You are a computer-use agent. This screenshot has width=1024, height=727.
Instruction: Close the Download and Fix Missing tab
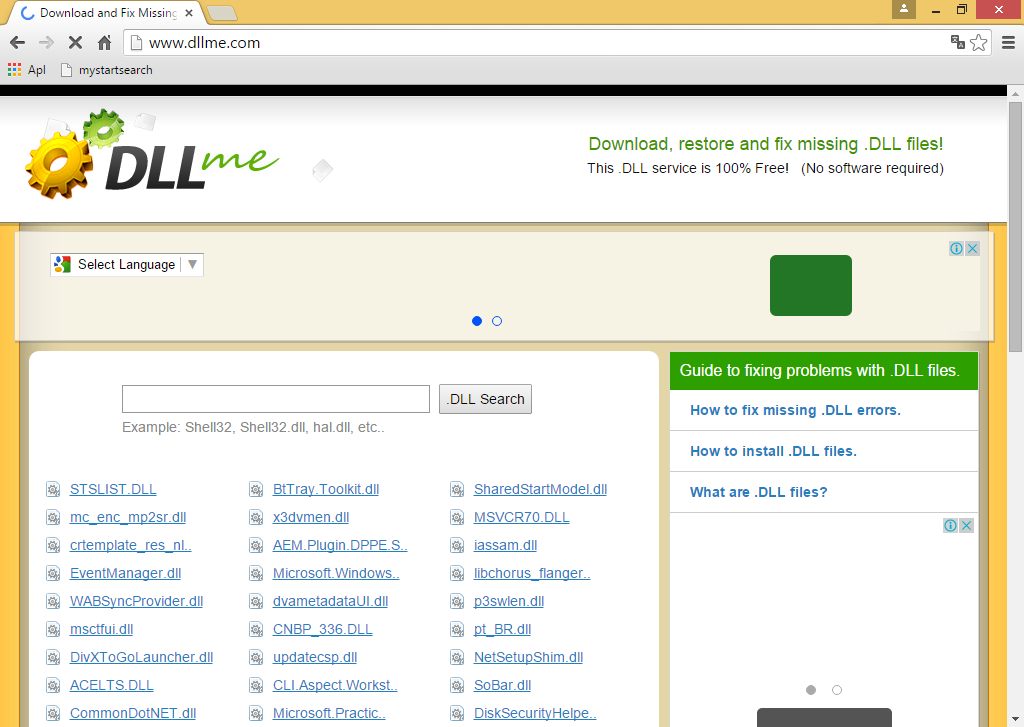pyautogui.click(x=189, y=12)
